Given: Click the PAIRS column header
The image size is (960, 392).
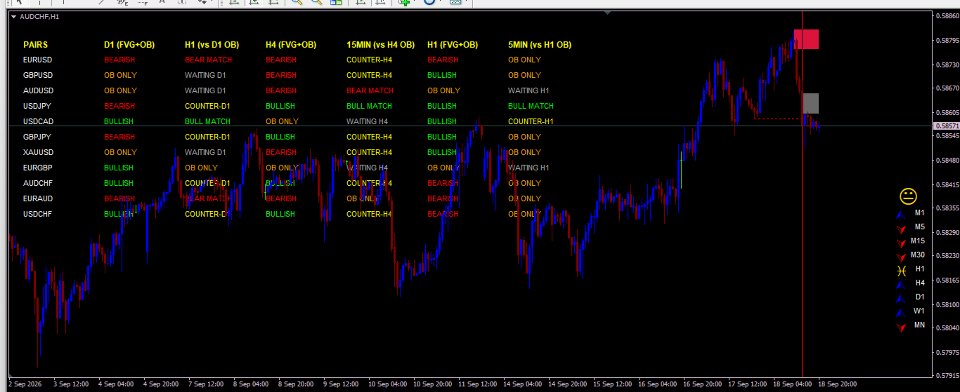Looking at the screenshot, I should [x=36, y=45].
